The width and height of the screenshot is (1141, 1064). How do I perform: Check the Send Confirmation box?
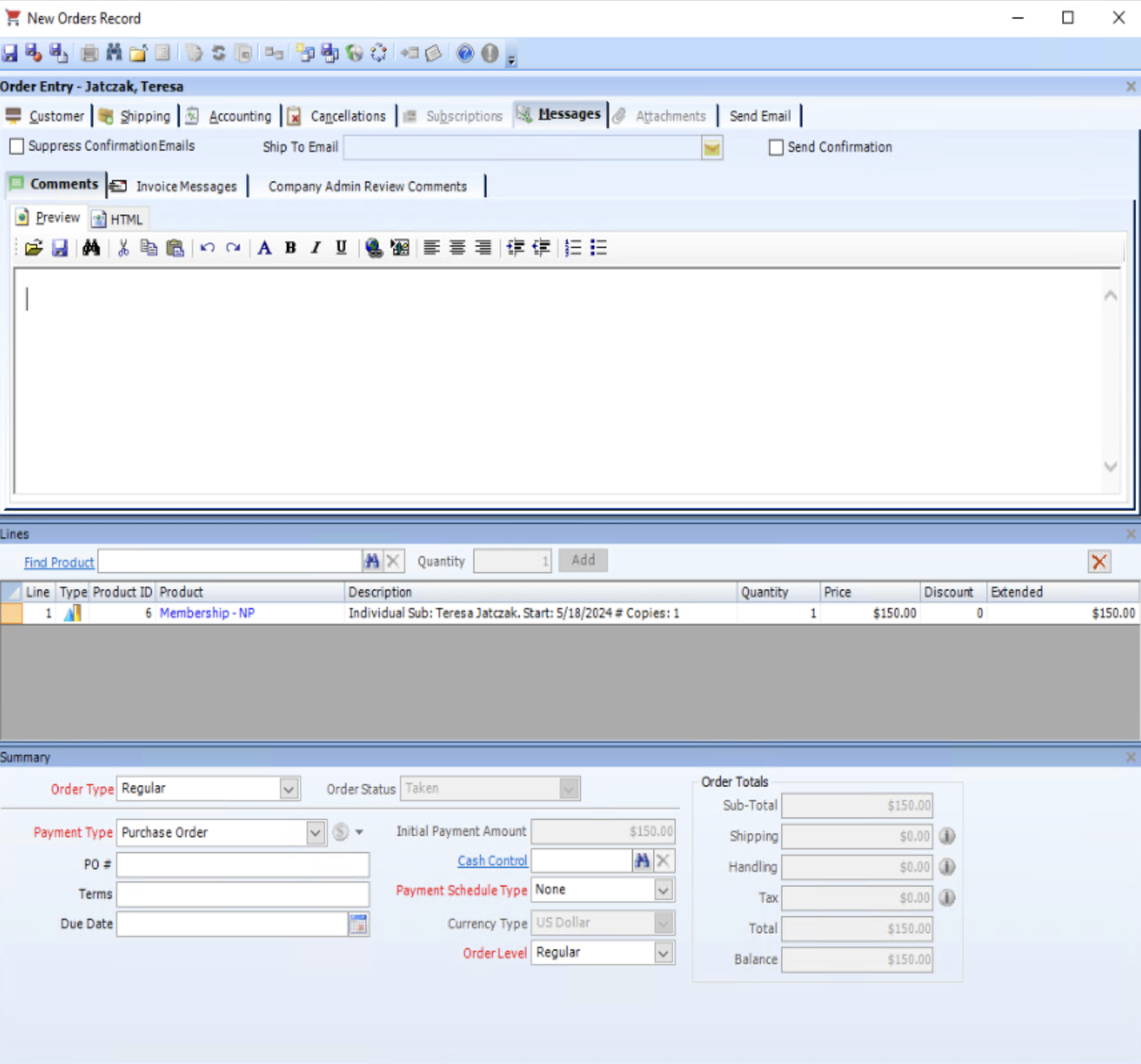[776, 147]
